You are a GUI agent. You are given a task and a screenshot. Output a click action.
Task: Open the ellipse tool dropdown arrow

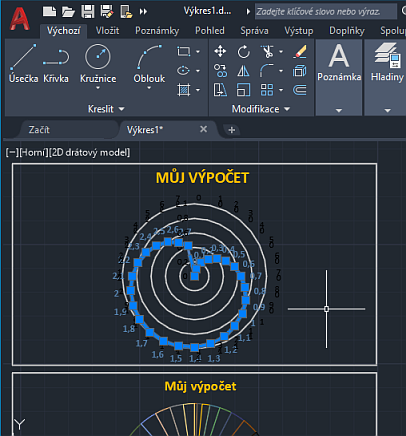coord(198,71)
